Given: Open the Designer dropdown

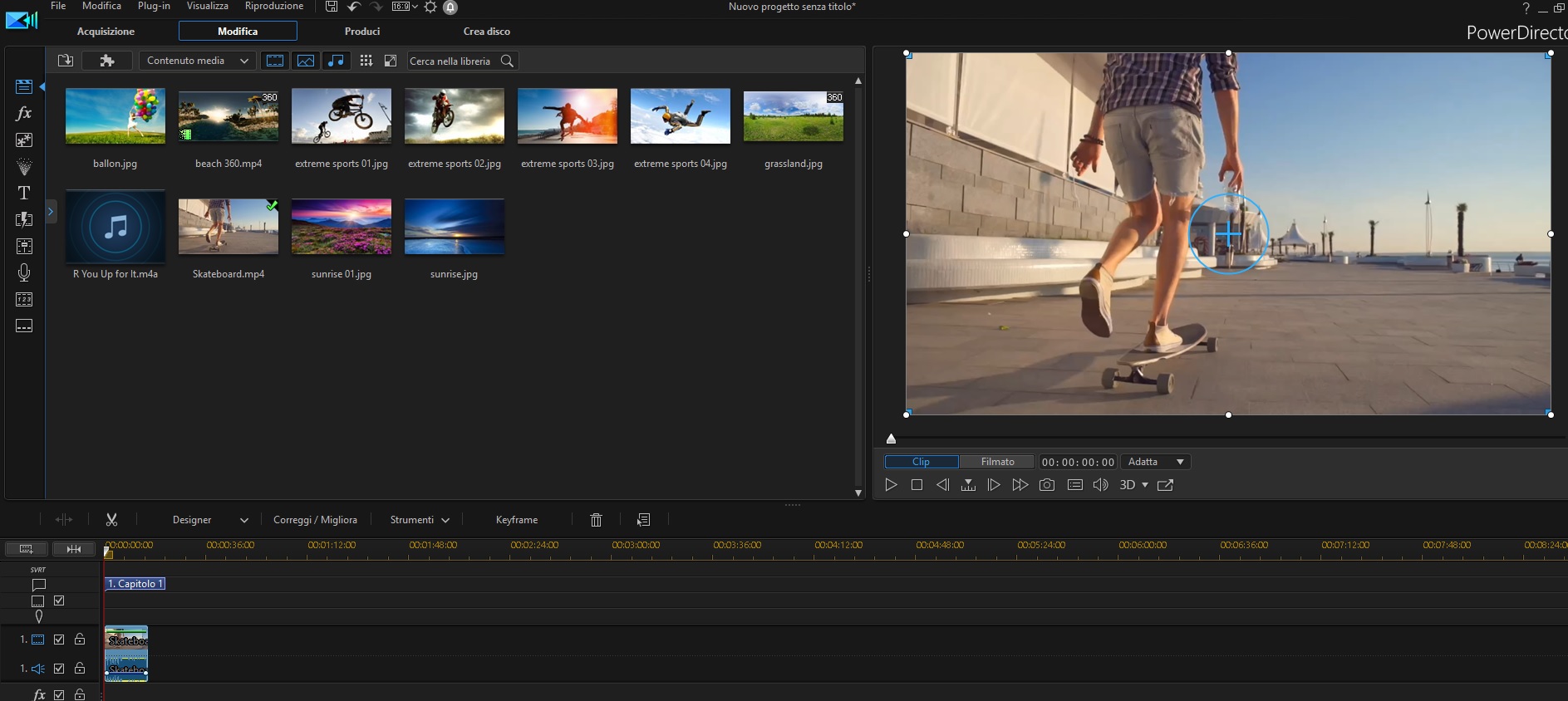Looking at the screenshot, I should [210, 520].
